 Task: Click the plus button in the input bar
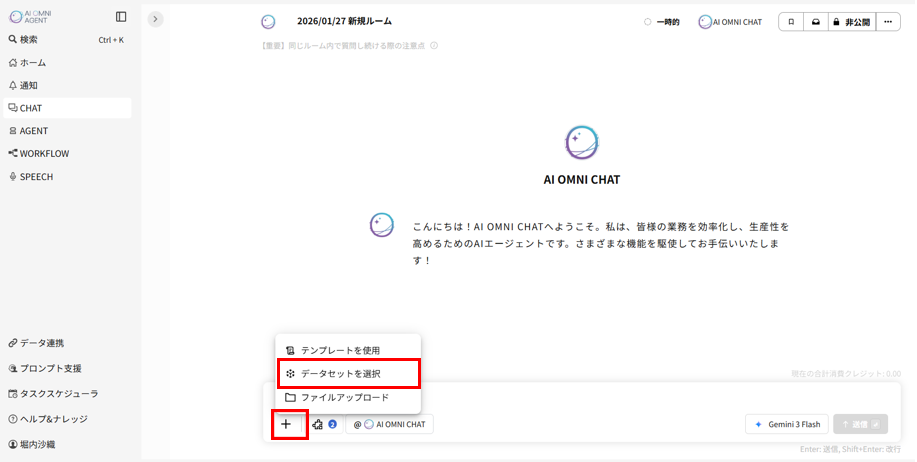(286, 424)
